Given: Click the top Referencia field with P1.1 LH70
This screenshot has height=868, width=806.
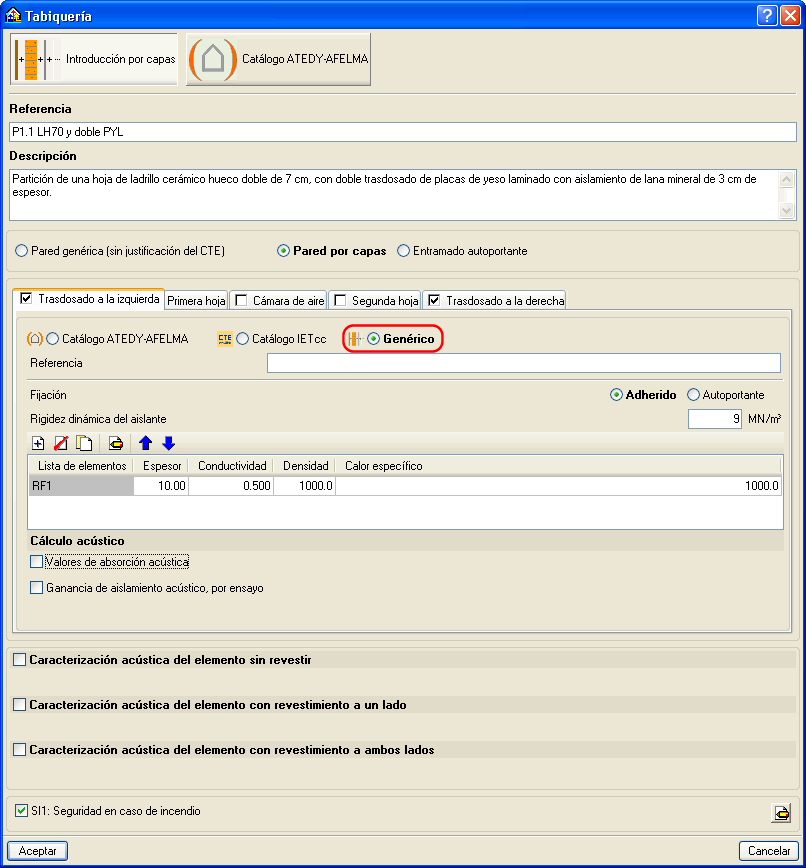Looking at the screenshot, I should pyautogui.click(x=403, y=132).
